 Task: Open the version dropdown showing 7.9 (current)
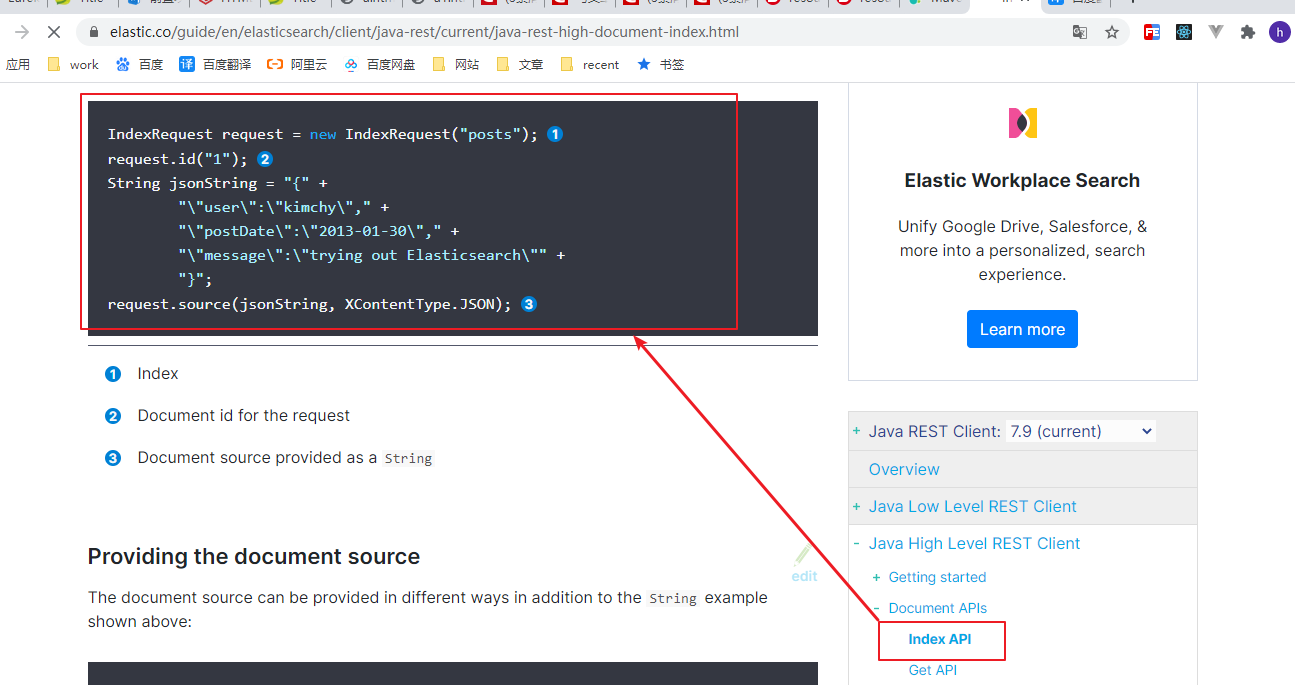pyautogui.click(x=1081, y=431)
